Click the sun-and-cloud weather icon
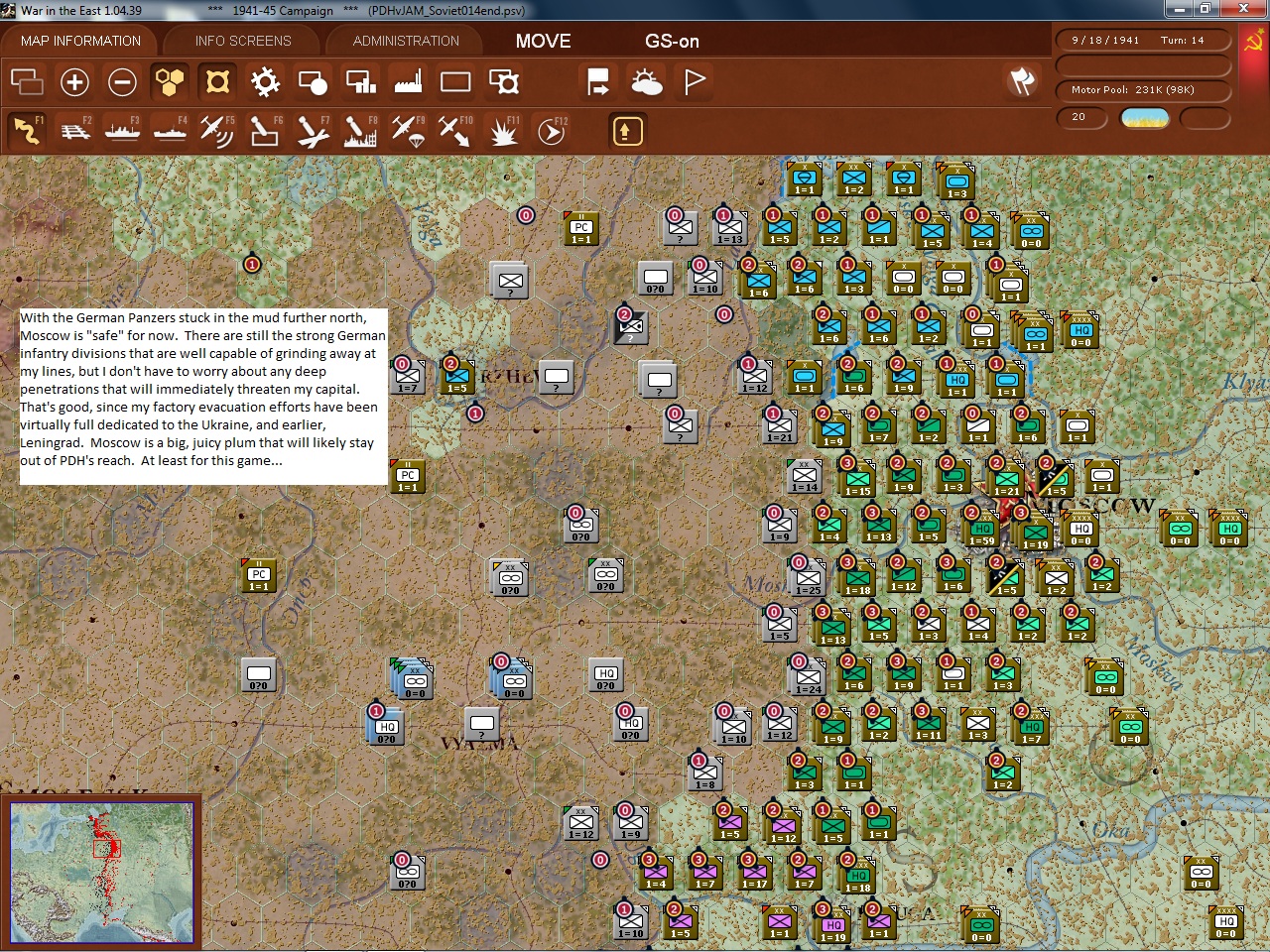Image resolution: width=1270 pixels, height=952 pixels. click(646, 81)
